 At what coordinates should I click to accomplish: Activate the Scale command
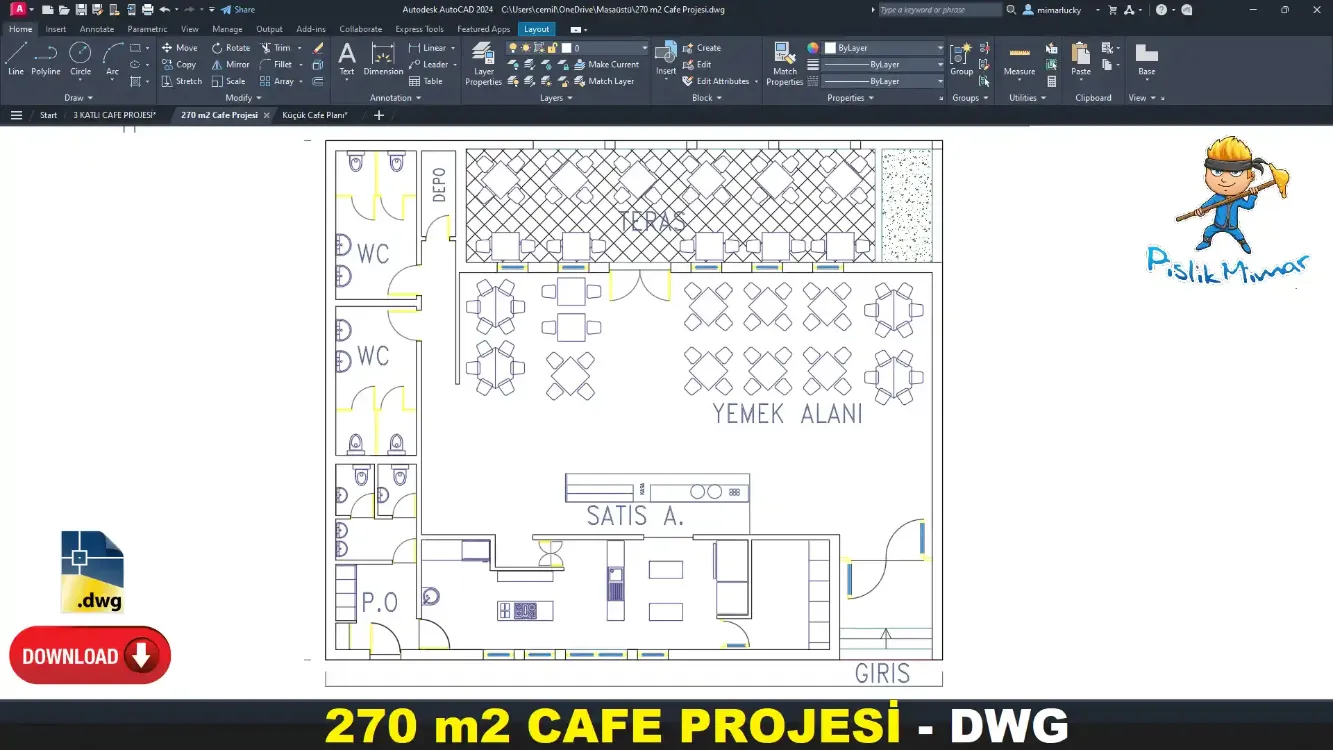(x=228, y=82)
